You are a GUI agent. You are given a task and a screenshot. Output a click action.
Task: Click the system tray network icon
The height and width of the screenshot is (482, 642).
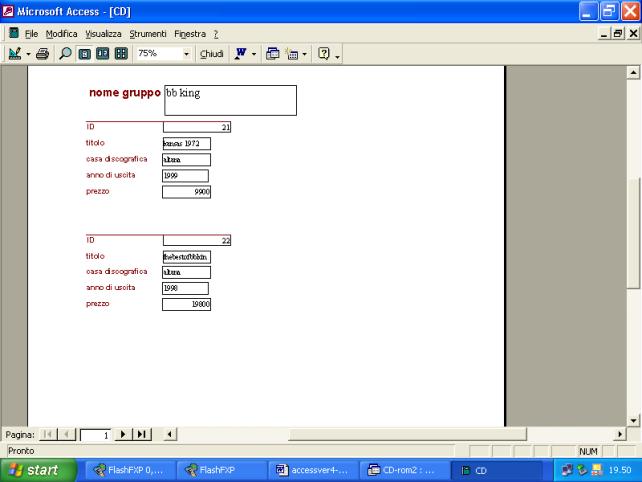click(567, 470)
